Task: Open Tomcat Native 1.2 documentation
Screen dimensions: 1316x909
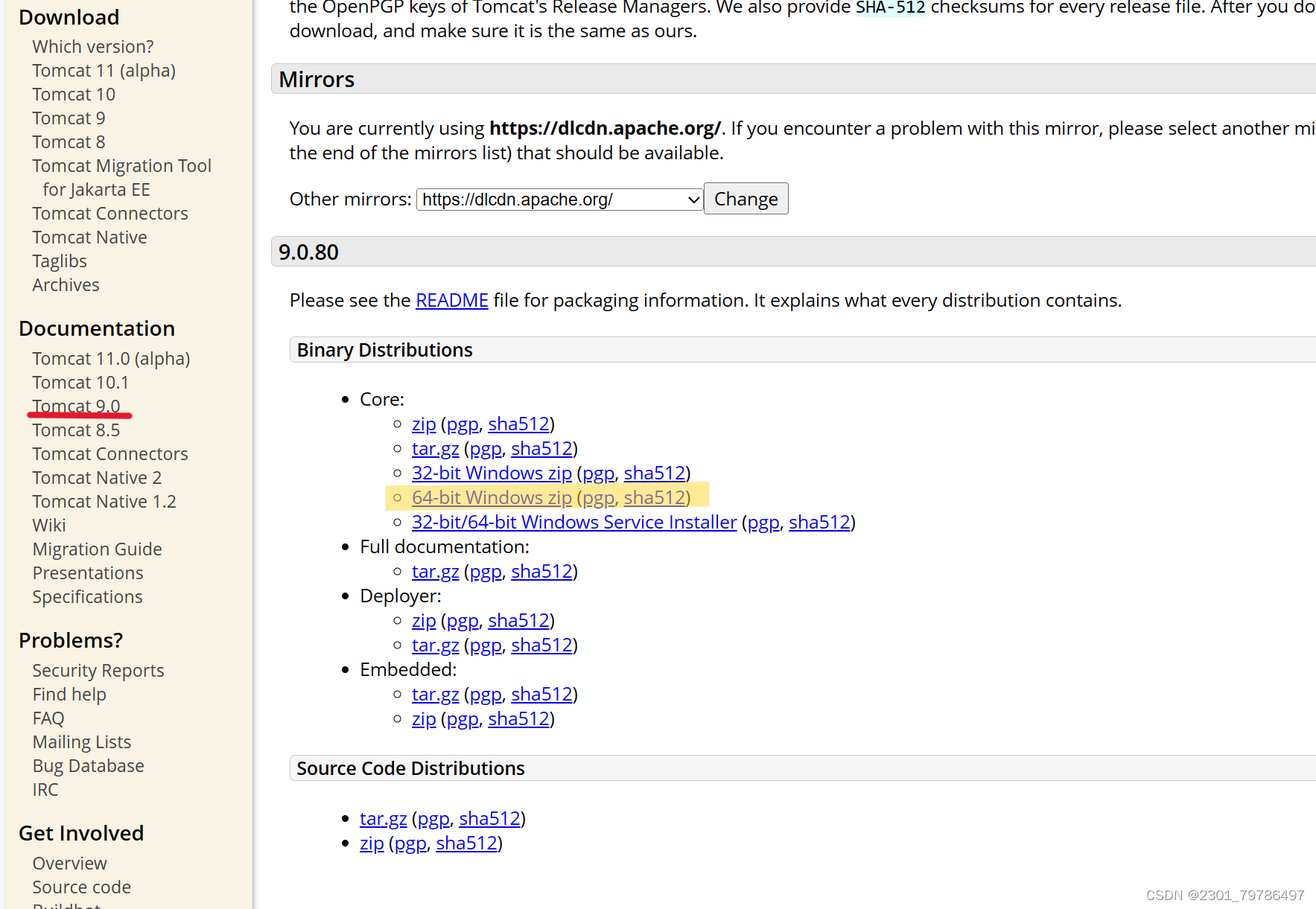Action: pyautogui.click(x=104, y=501)
